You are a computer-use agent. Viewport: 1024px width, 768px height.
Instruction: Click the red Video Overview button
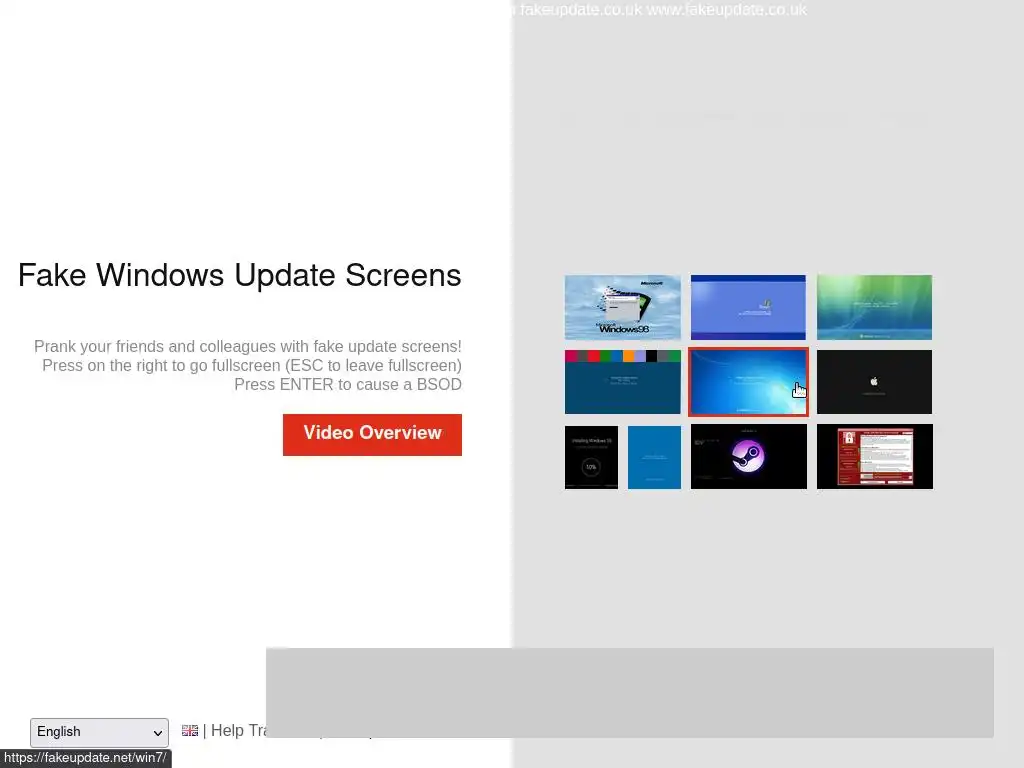pos(372,435)
